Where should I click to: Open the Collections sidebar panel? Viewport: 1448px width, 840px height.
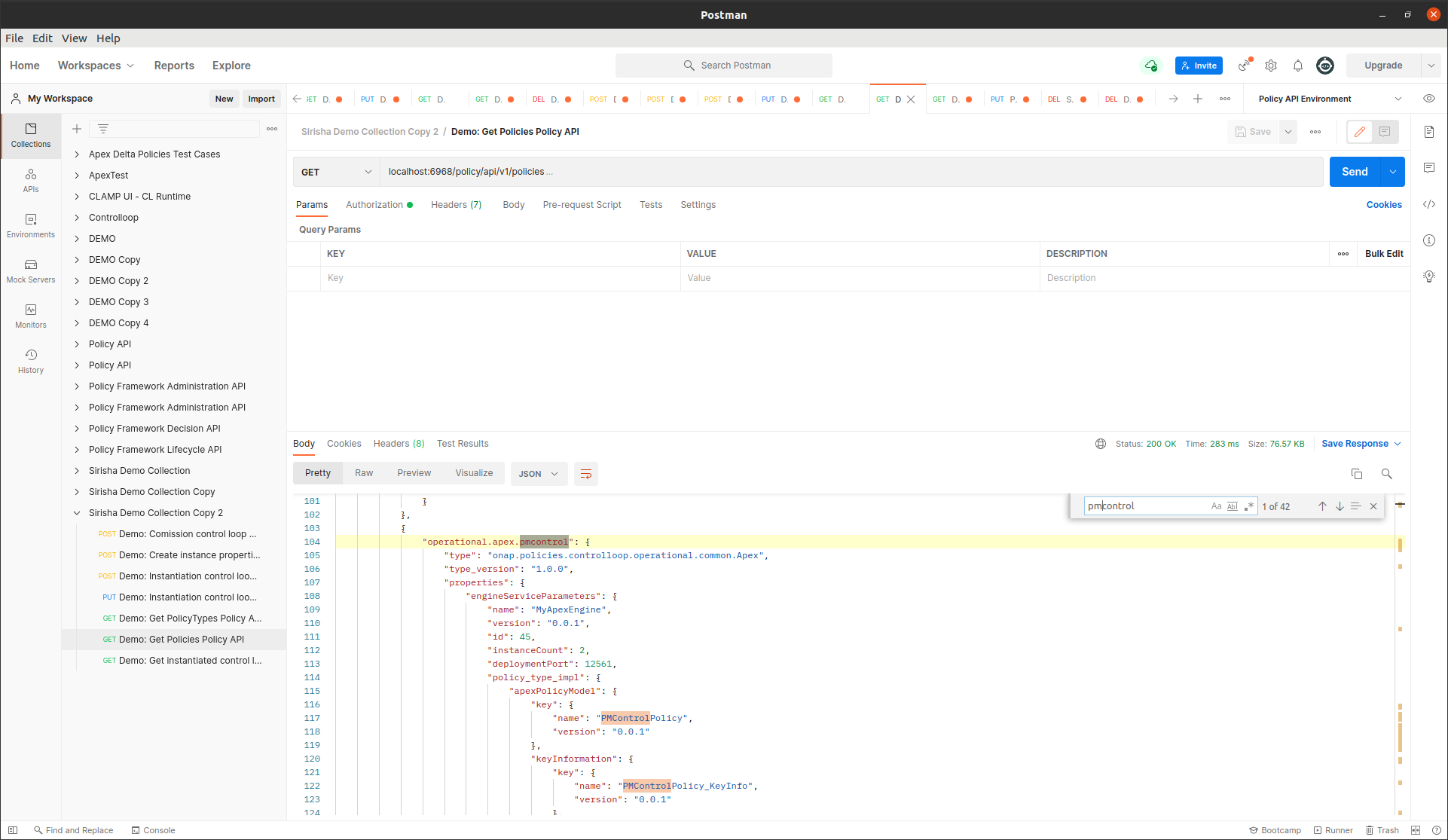click(31, 136)
